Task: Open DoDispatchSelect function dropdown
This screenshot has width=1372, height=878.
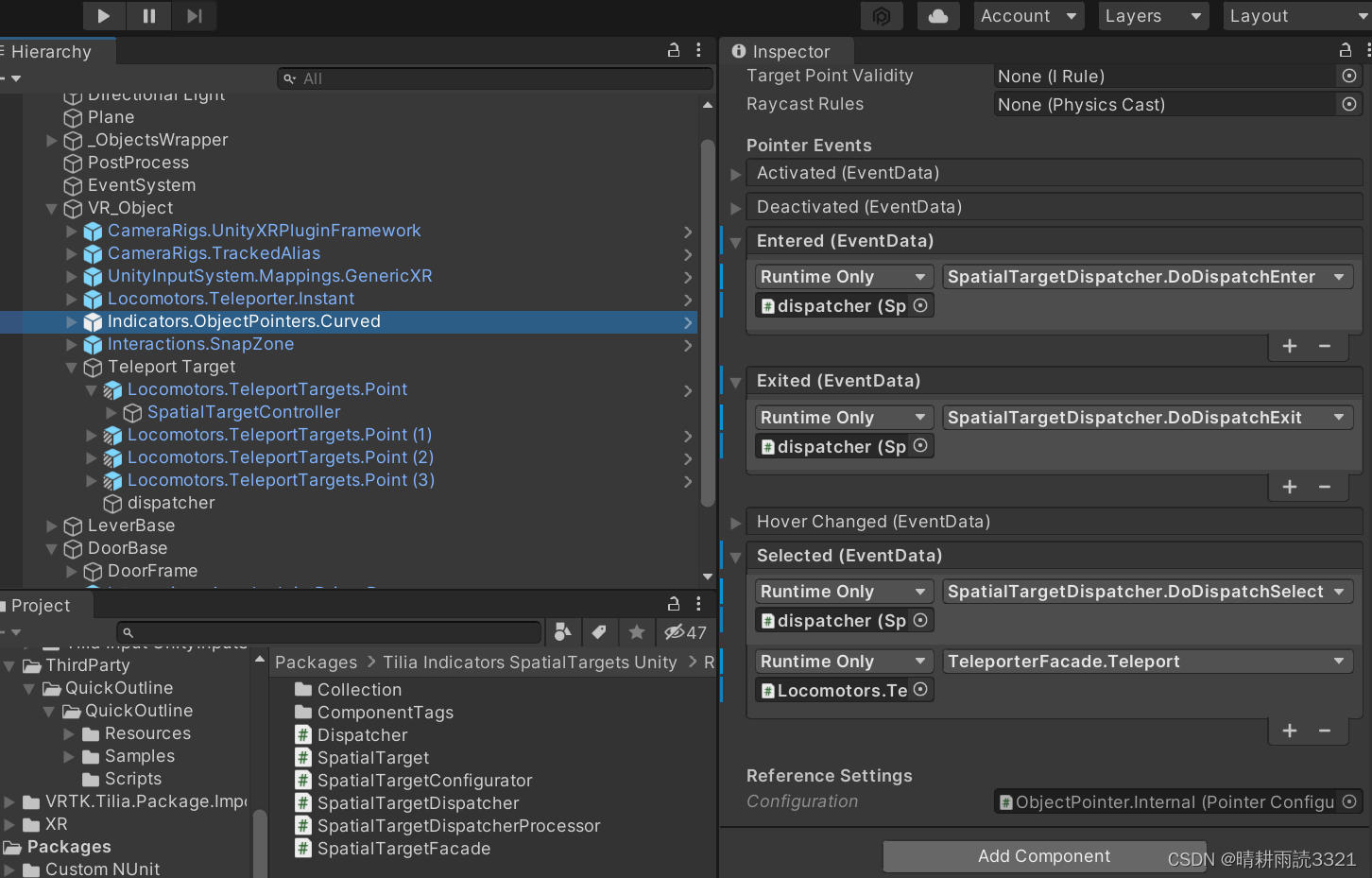Action: point(1147,592)
